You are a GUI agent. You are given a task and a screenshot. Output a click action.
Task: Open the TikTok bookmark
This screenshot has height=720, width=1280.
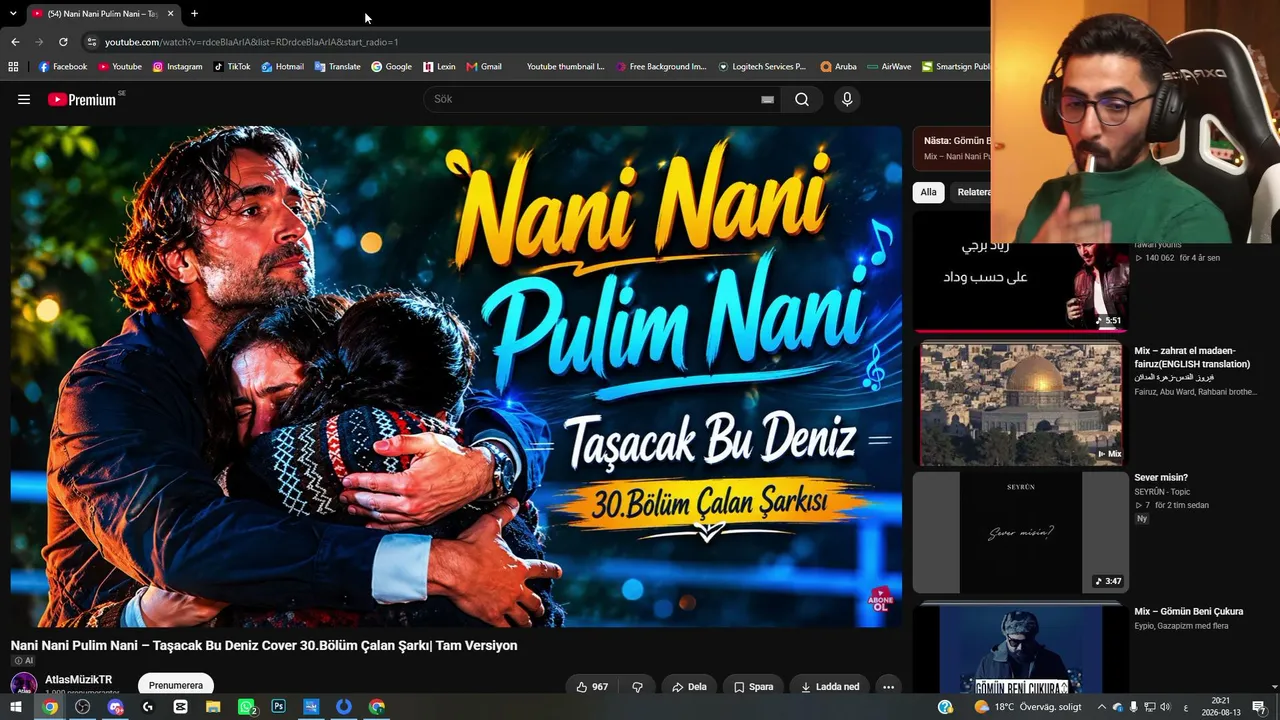point(232,67)
